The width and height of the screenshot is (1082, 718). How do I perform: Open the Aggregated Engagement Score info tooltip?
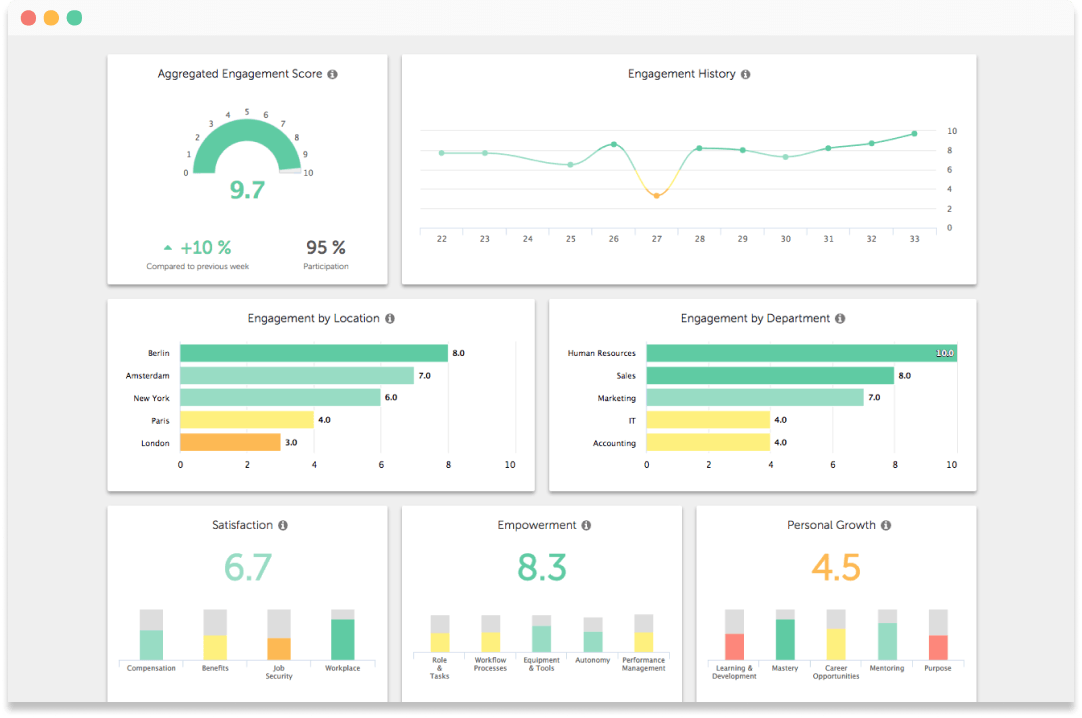point(332,73)
